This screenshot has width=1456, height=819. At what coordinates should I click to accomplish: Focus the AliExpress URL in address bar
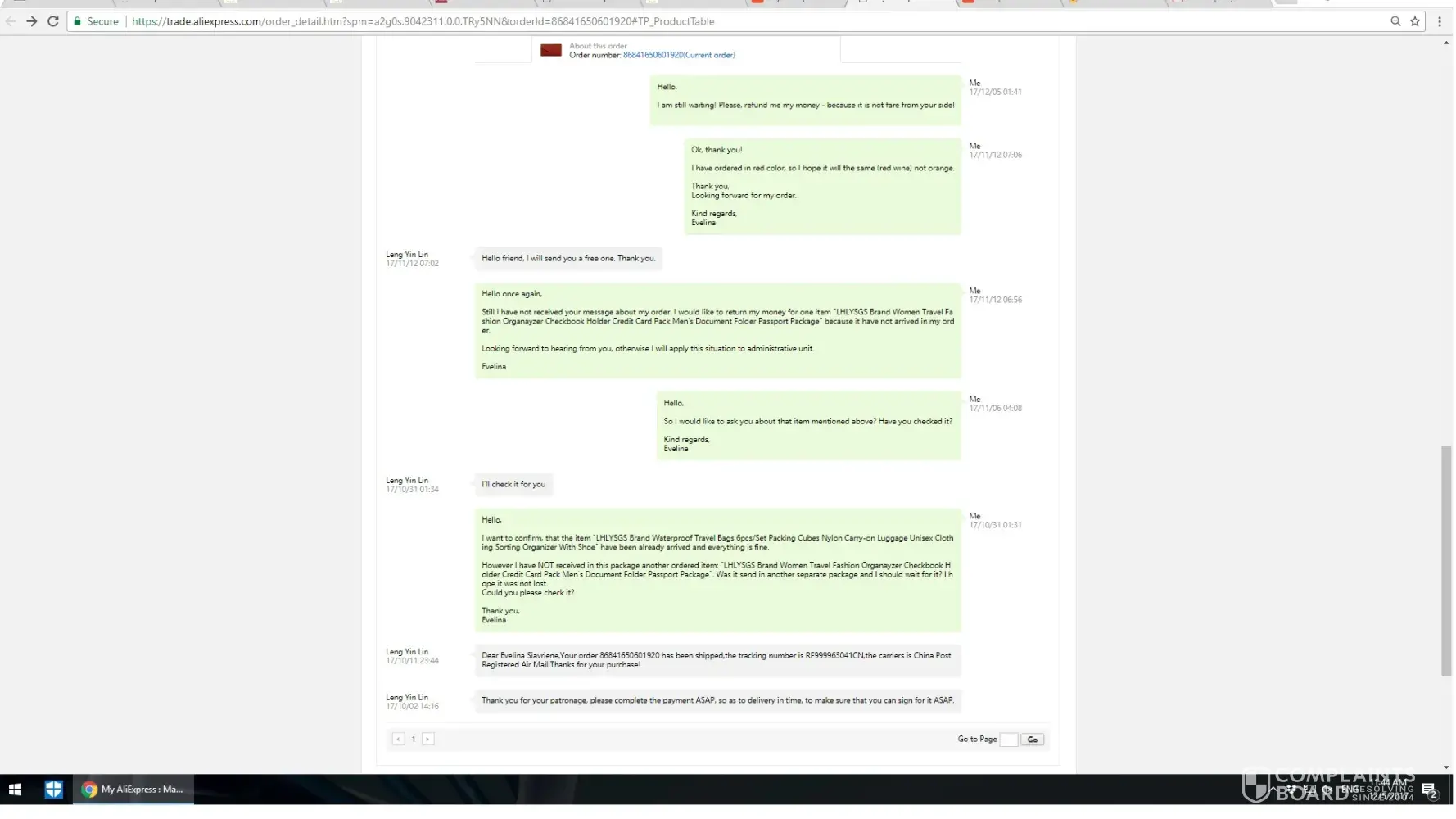click(423, 21)
